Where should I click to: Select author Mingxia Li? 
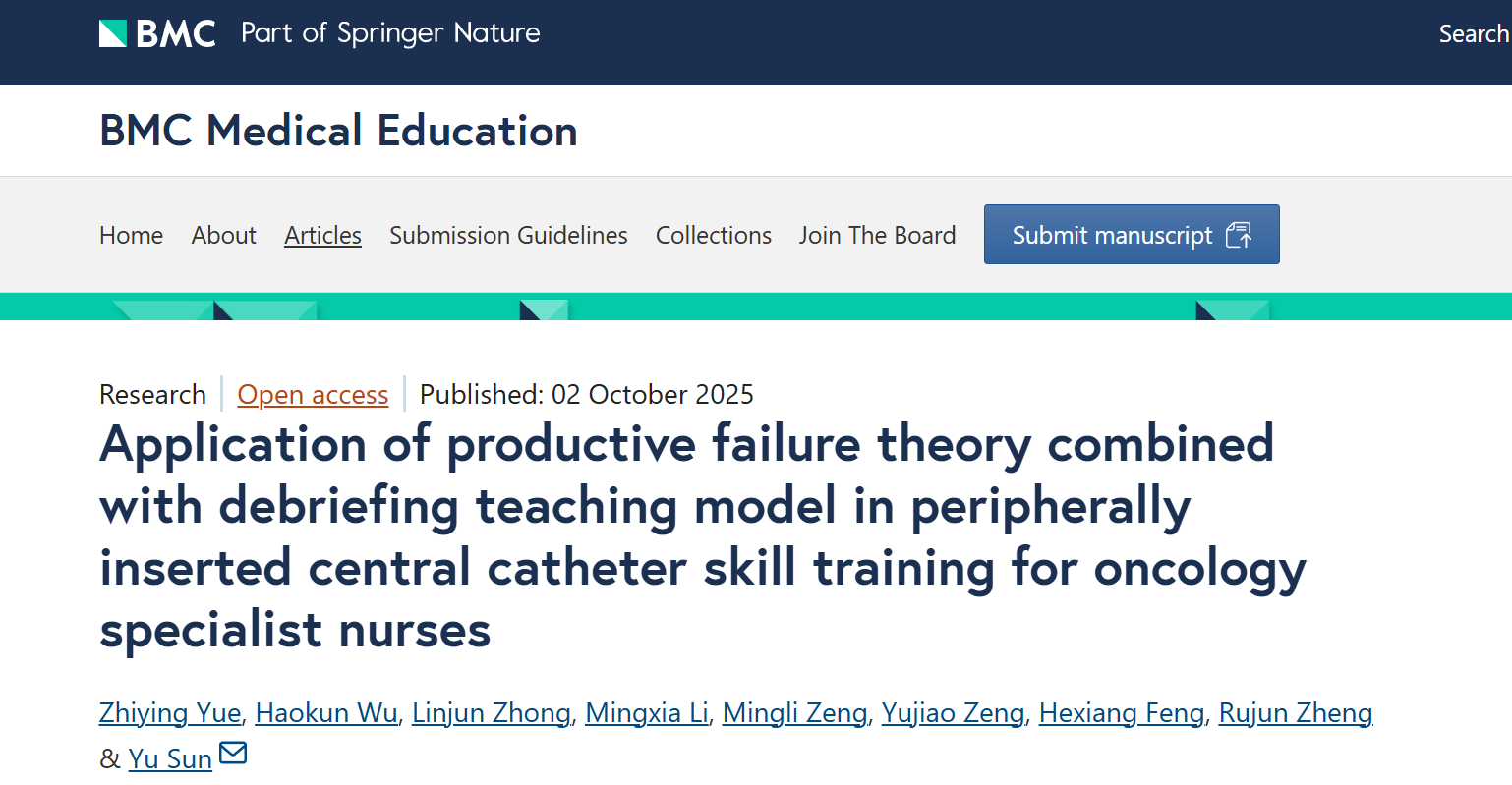pos(646,713)
